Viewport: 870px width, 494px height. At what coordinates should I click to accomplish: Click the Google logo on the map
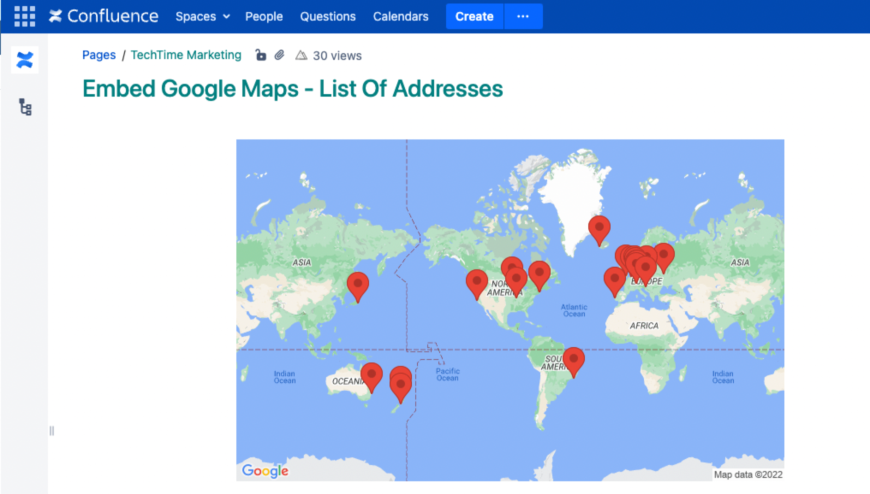click(x=265, y=471)
